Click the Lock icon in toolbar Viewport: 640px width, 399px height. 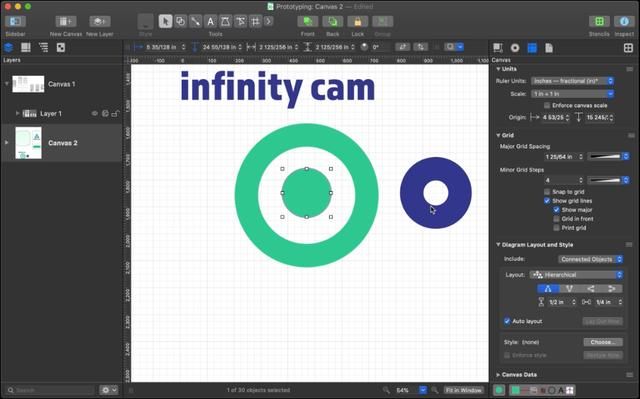point(358,21)
